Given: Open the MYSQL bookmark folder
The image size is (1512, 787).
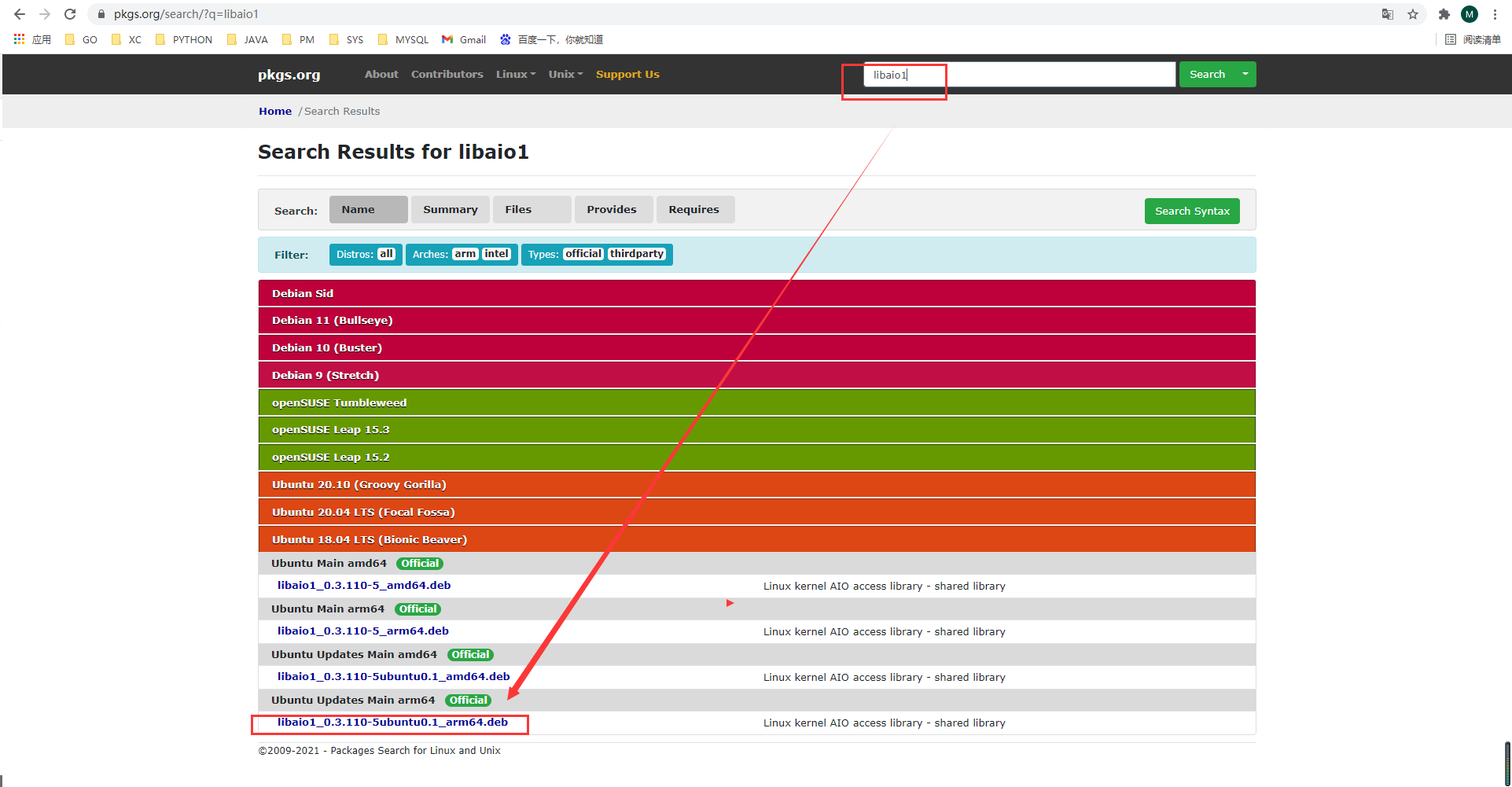Looking at the screenshot, I should [403, 39].
